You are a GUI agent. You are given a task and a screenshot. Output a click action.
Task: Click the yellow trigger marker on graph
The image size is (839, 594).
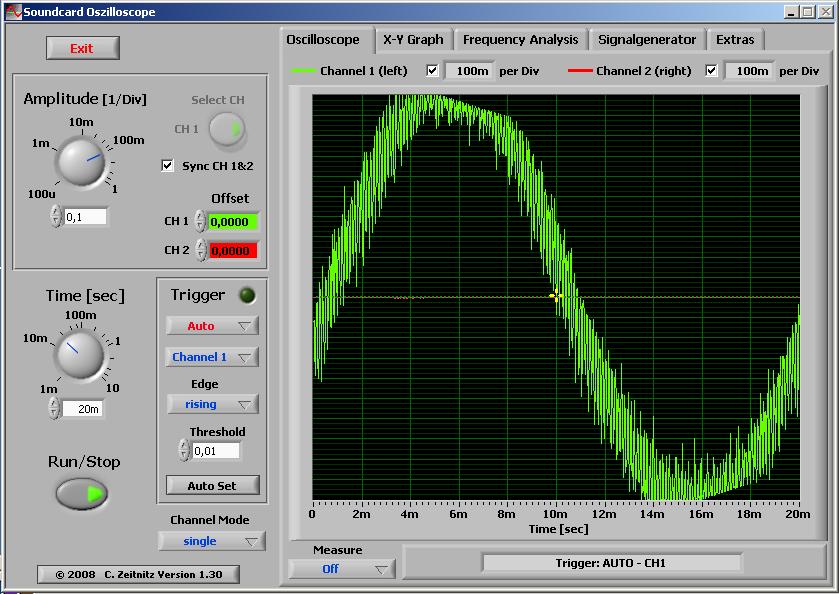point(555,296)
